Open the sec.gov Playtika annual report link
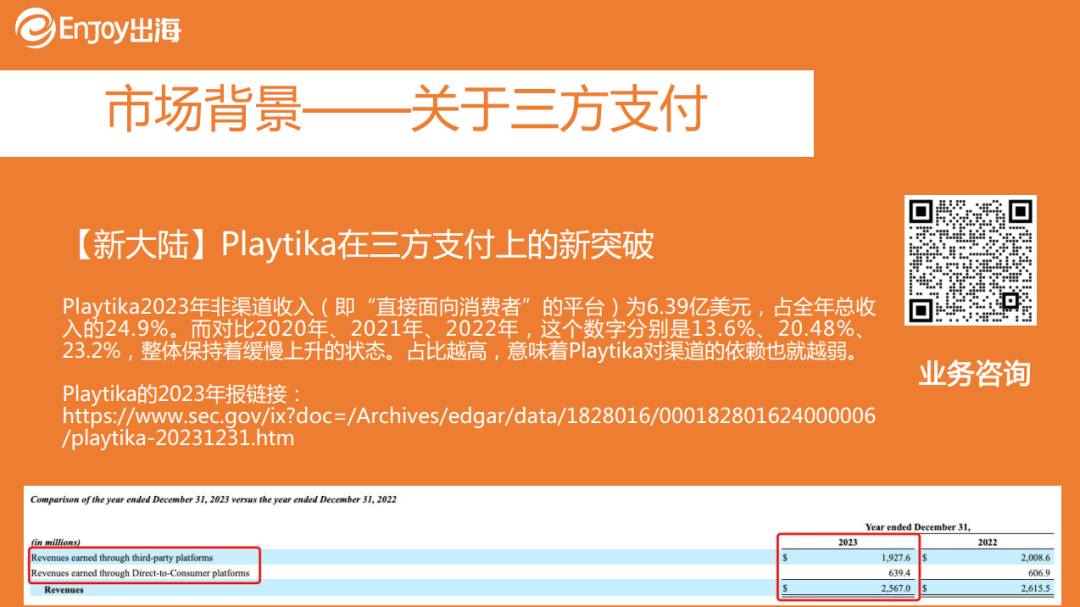1080x607 pixels. point(468,426)
